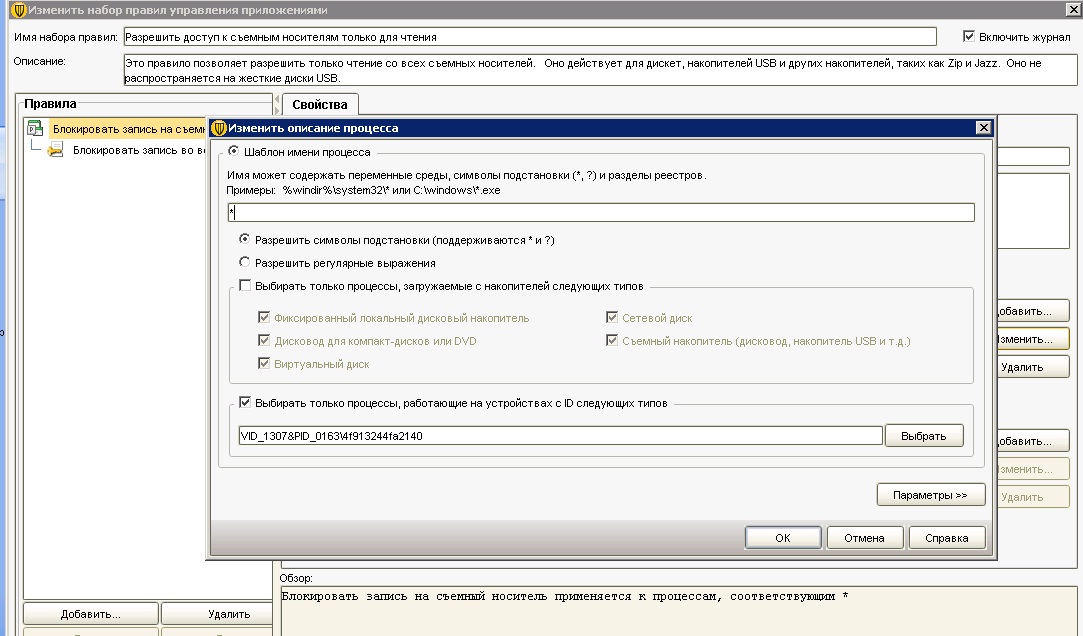
Task: Open 'Справка' help button
Action: pos(946,537)
